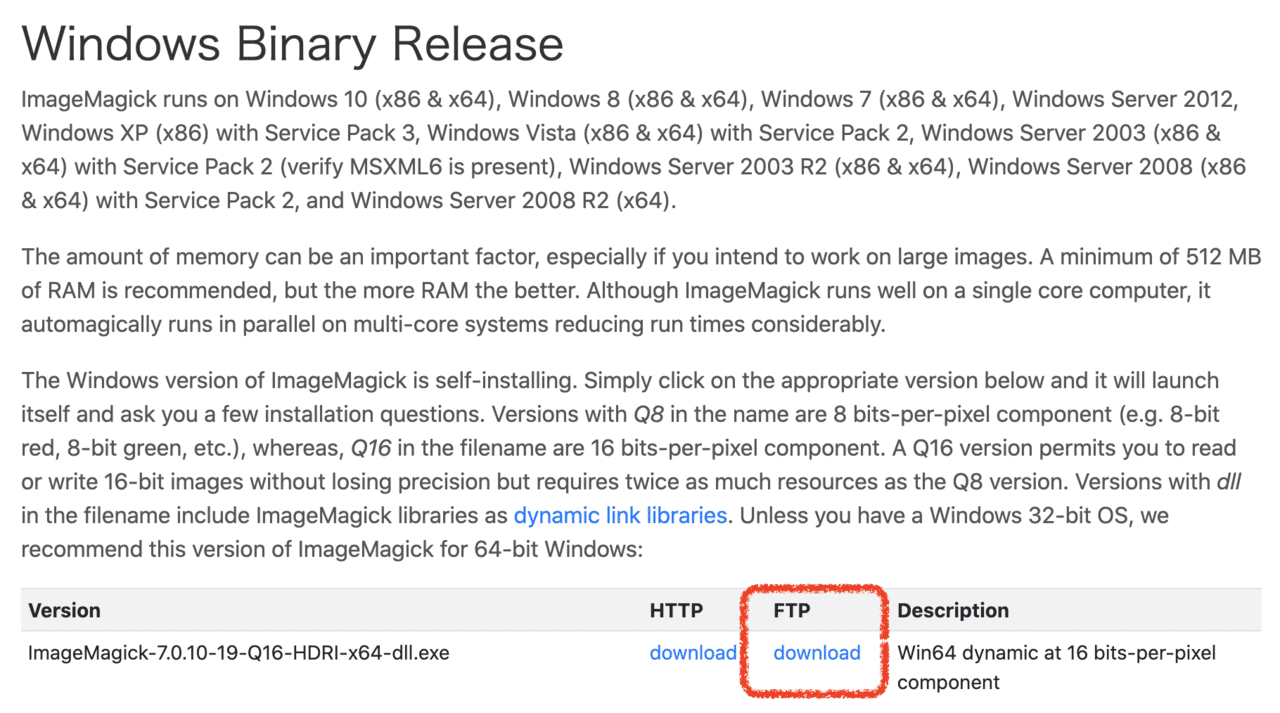Click the self-installing instructions paragraph

pos(630,465)
